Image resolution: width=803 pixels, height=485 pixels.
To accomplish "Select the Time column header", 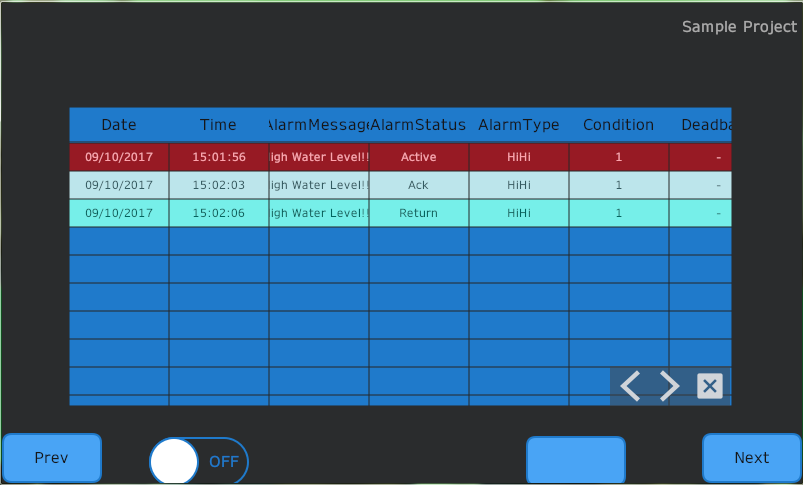I will pos(218,125).
